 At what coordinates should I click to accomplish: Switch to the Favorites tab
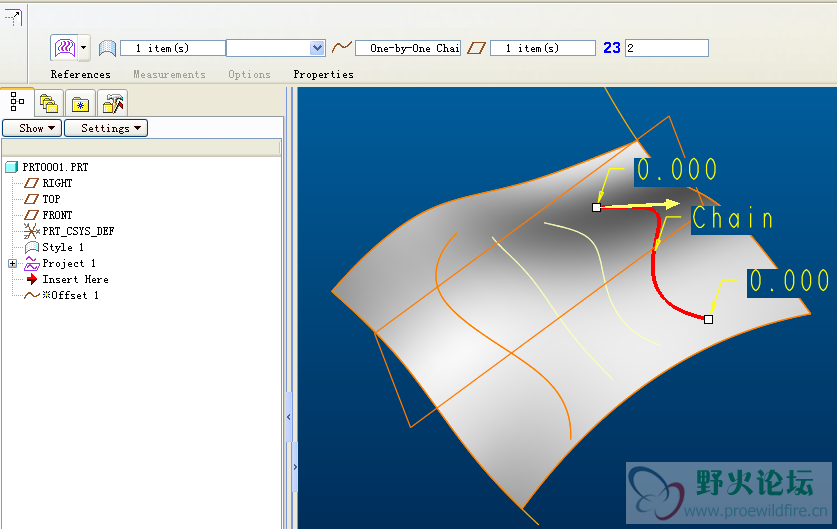pyautogui.click(x=80, y=103)
